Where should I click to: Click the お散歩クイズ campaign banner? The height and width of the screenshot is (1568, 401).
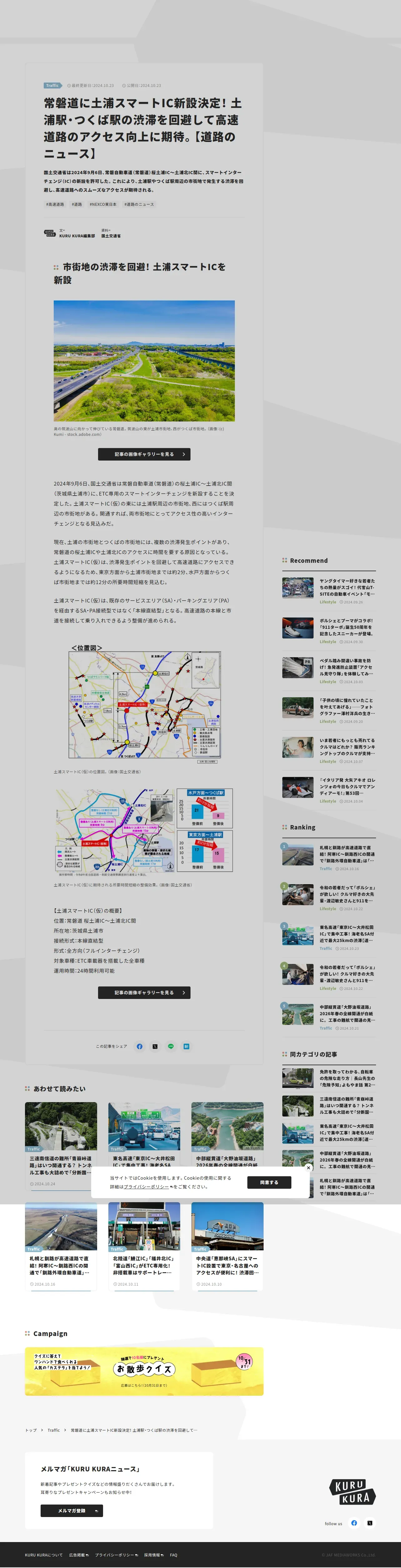point(144,1371)
